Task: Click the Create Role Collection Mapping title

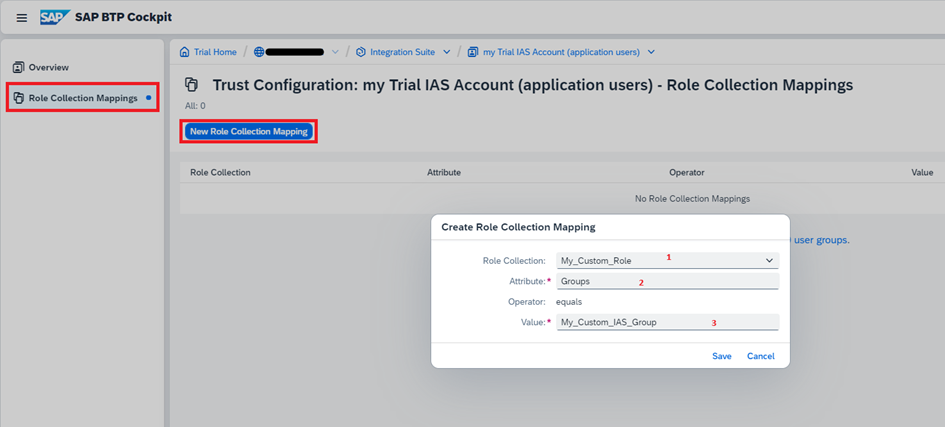Action: tap(518, 227)
